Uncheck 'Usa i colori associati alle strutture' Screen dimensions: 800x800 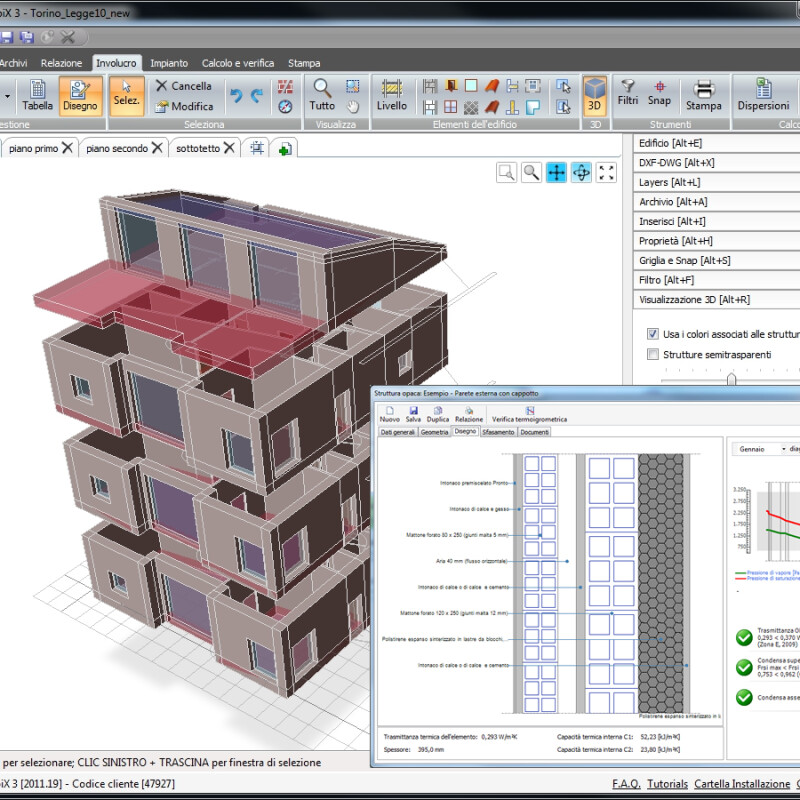click(x=653, y=334)
